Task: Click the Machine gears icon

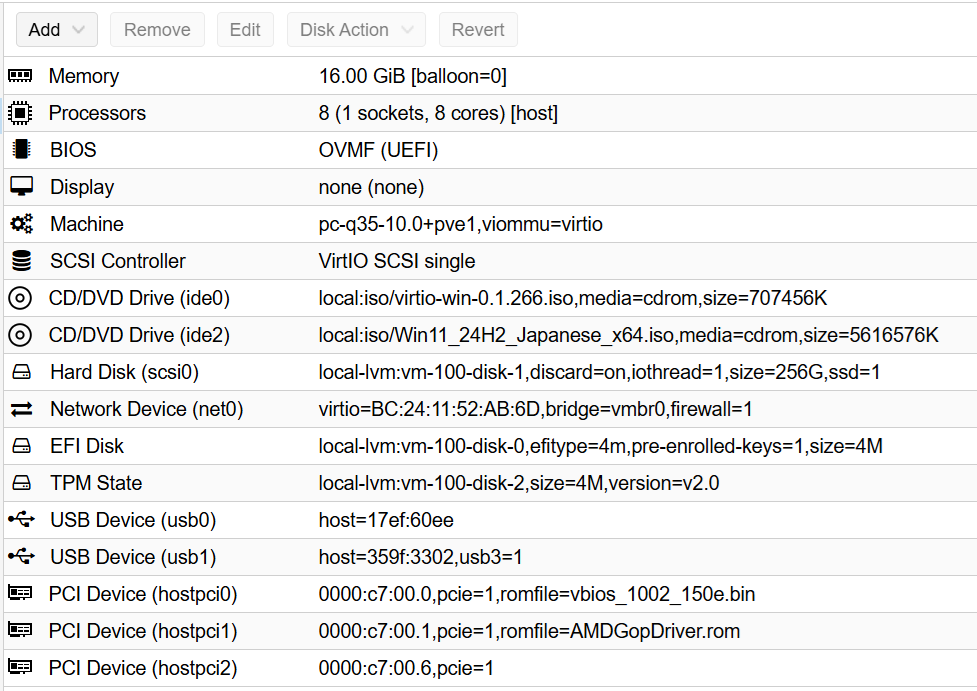Action: [x=21, y=224]
